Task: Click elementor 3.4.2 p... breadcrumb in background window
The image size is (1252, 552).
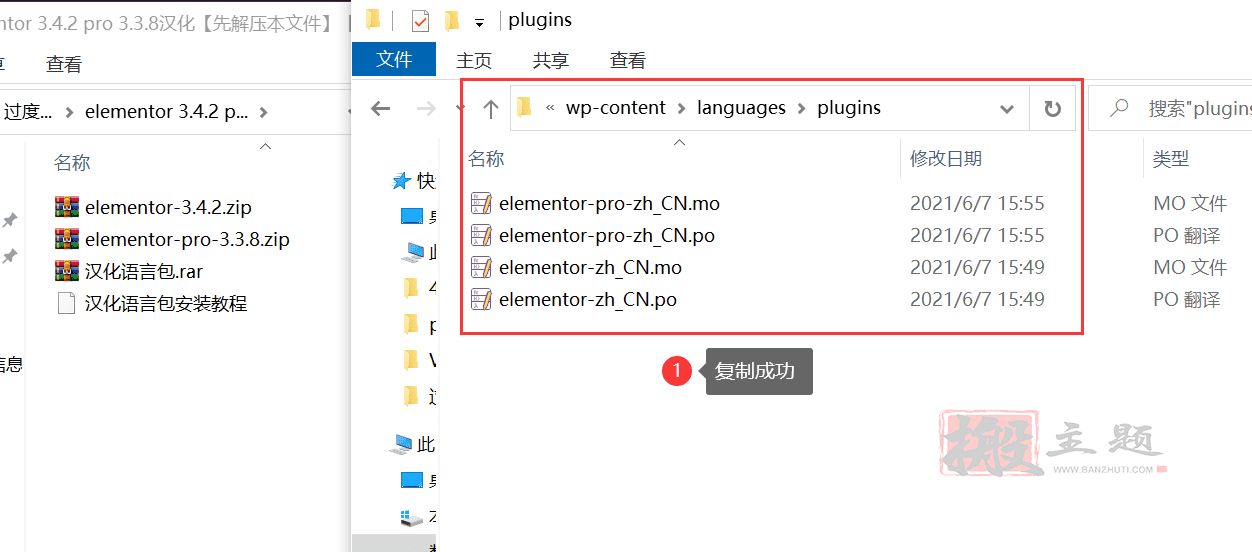Action: tap(167, 111)
